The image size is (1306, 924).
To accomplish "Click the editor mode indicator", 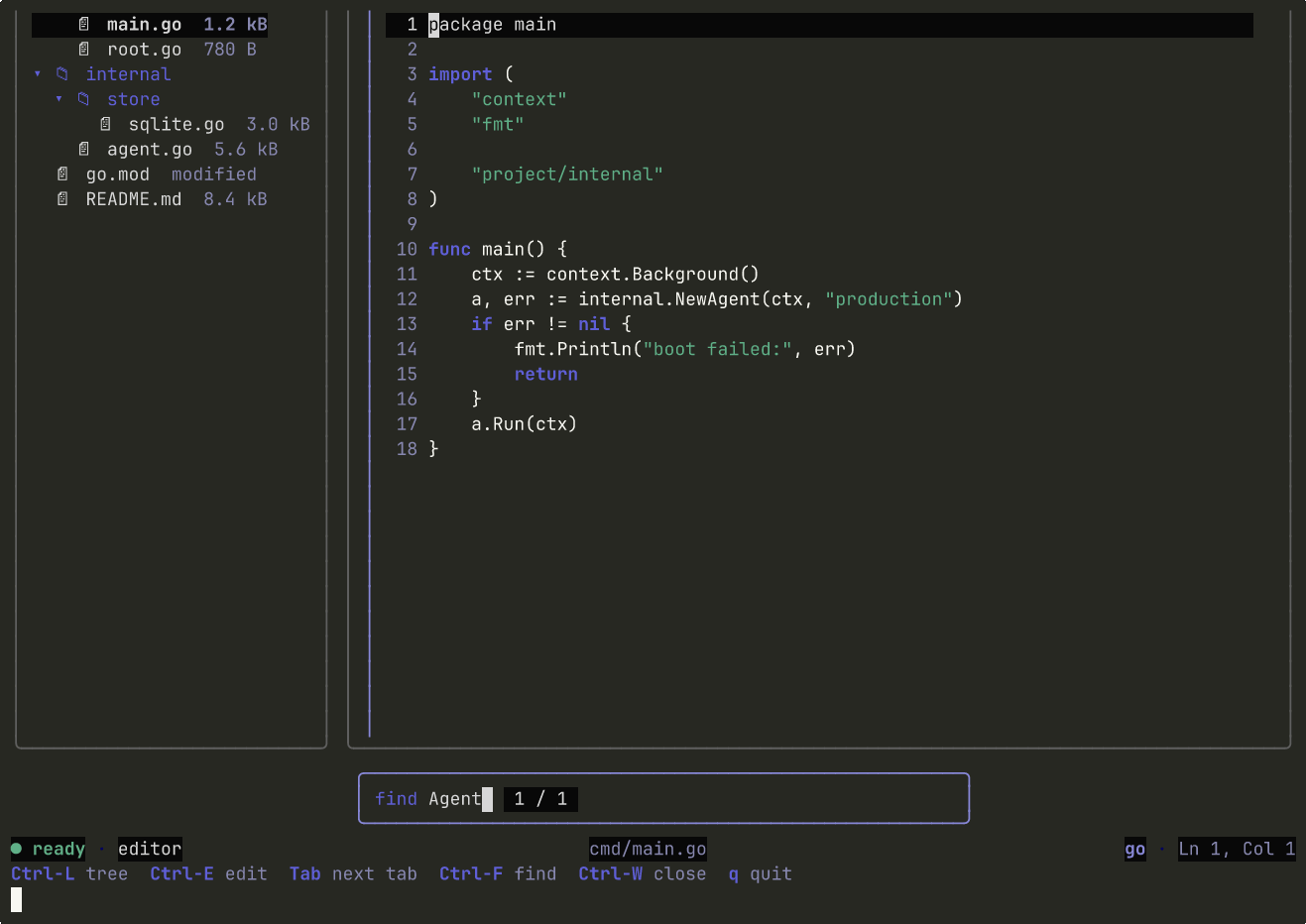I will pos(150,849).
